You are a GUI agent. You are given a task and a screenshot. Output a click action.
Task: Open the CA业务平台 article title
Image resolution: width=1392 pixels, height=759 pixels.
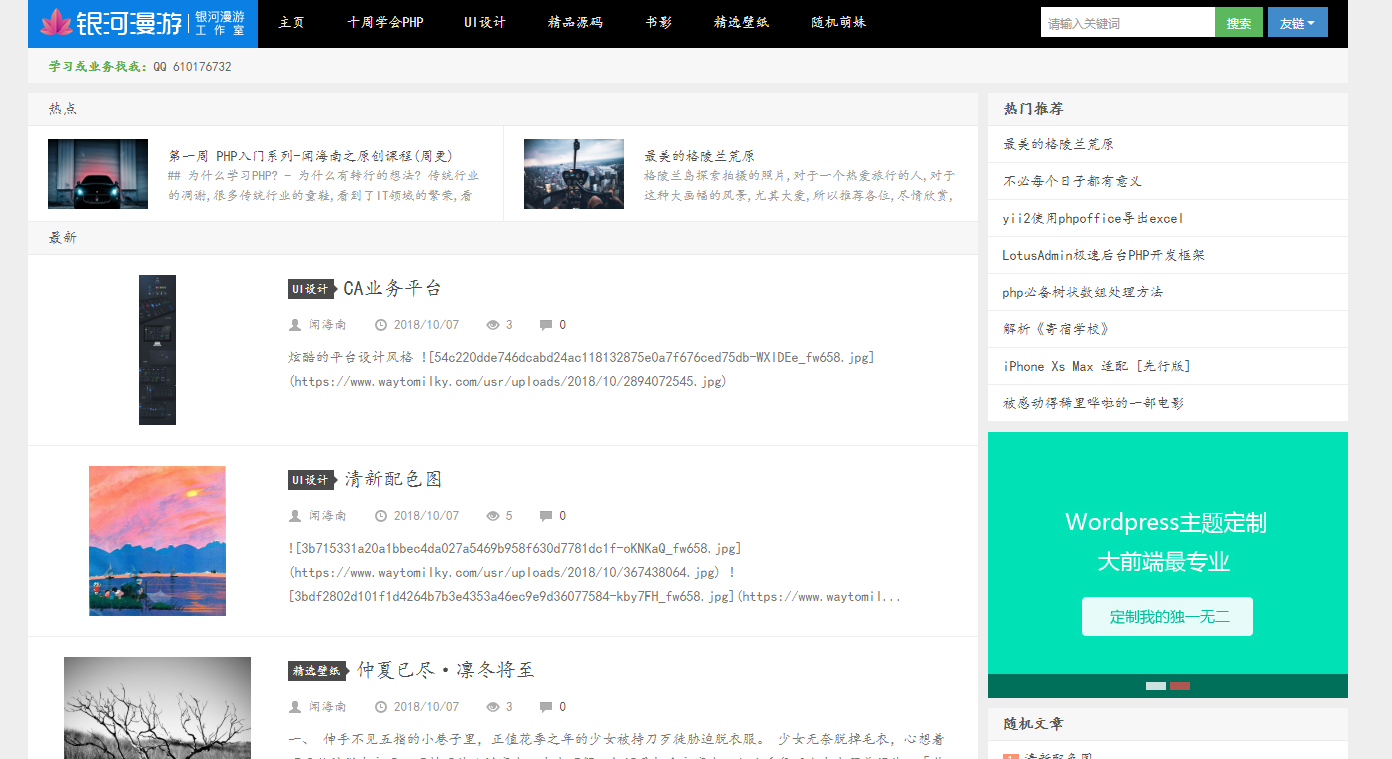[392, 288]
